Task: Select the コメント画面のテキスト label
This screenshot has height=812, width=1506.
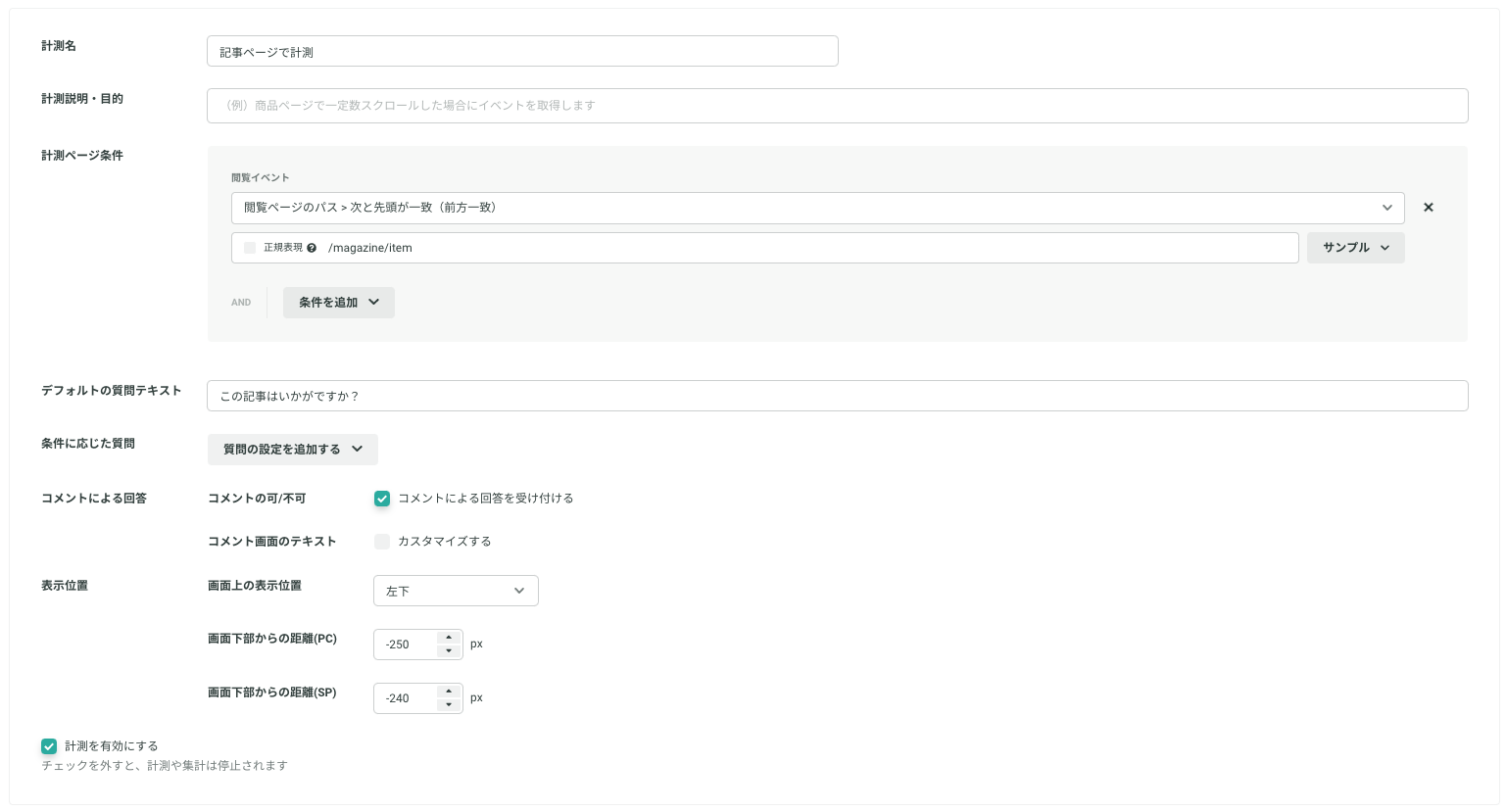Action: pos(272,542)
